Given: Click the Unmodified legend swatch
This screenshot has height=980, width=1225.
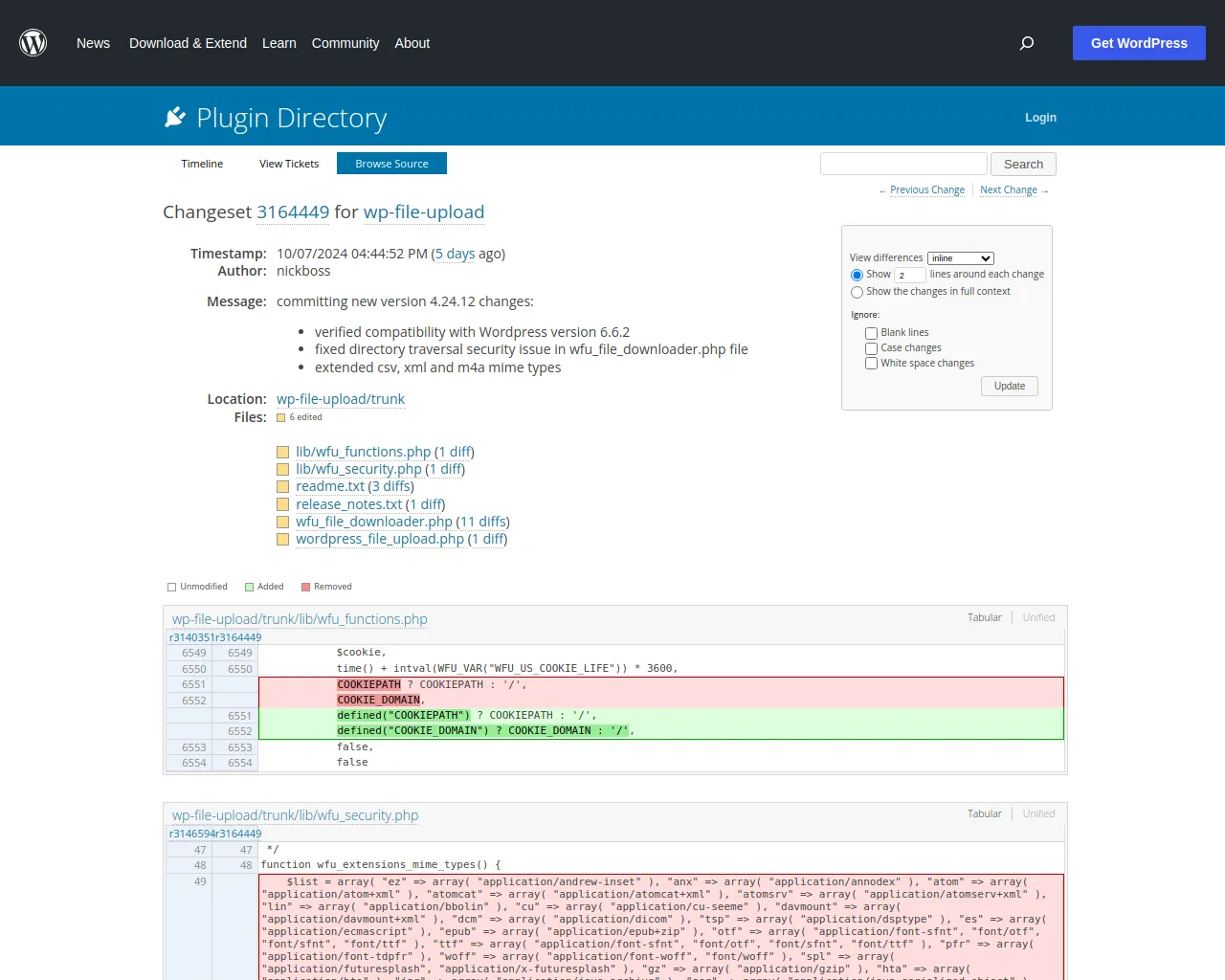Looking at the screenshot, I should [x=172, y=587].
